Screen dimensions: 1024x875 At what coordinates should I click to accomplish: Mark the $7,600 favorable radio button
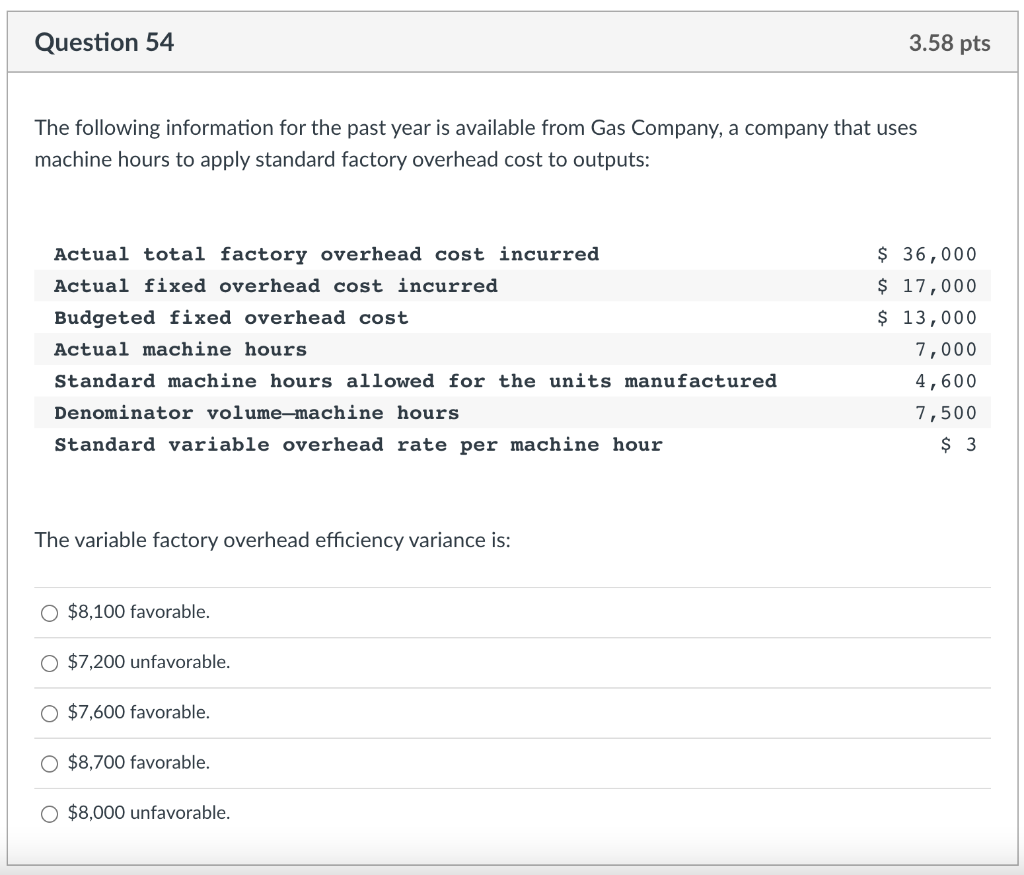(50, 714)
